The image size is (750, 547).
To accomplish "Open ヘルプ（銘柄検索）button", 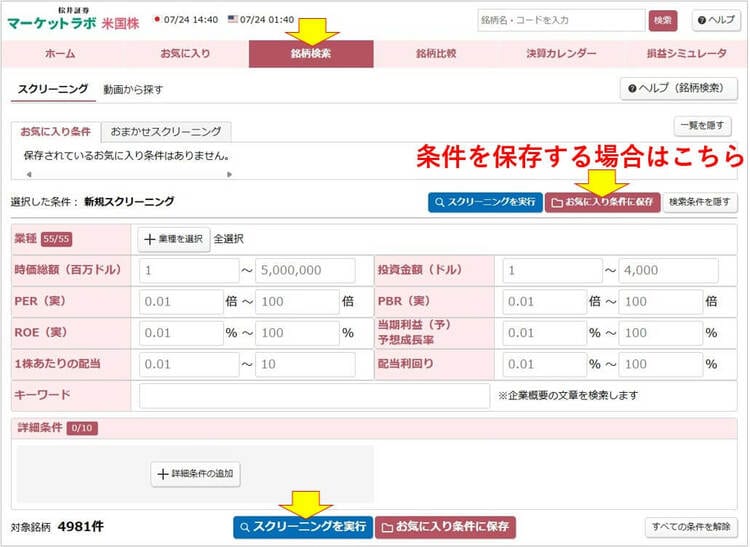I will click(x=679, y=88).
